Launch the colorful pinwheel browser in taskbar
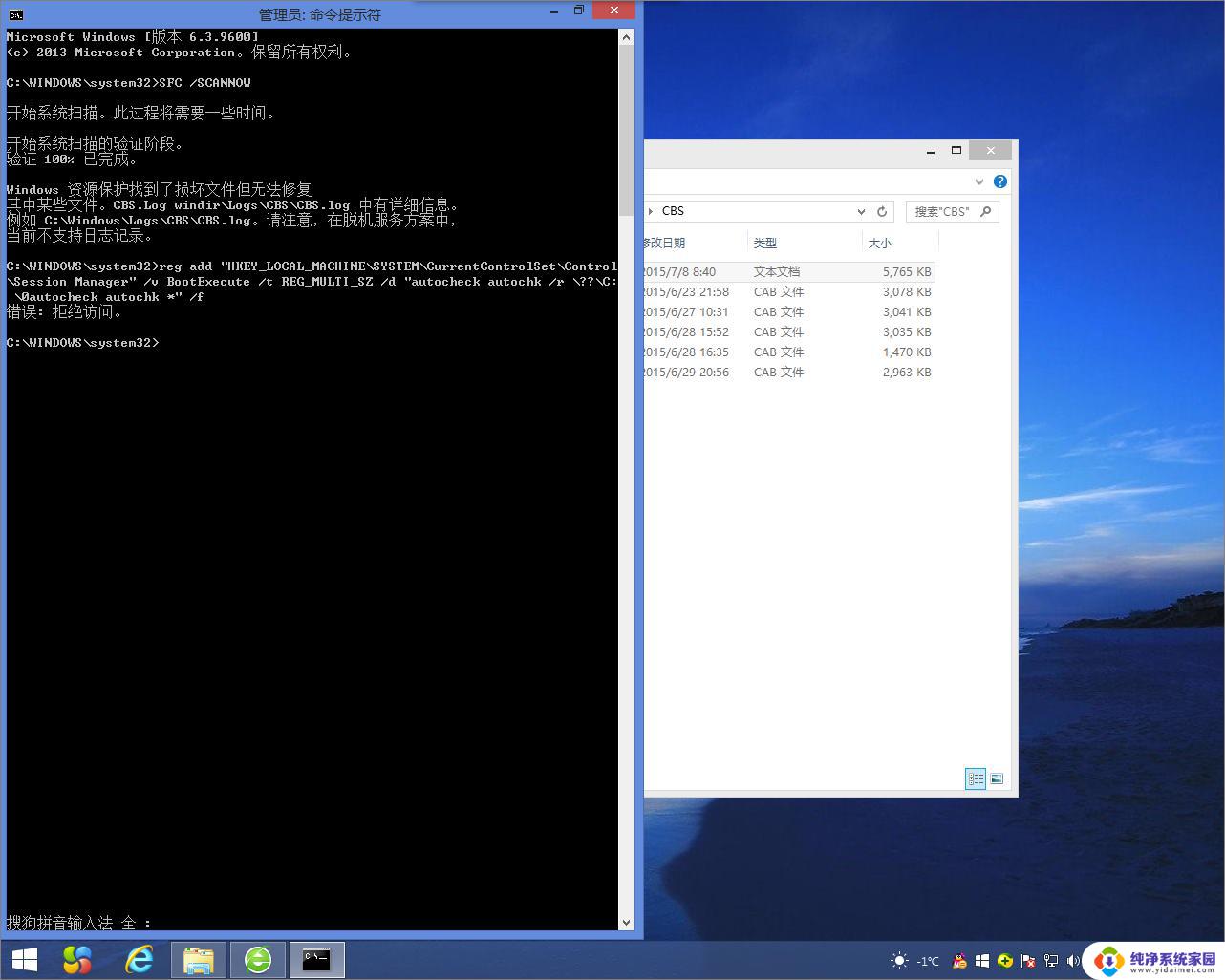This screenshot has width=1225, height=980. click(77, 960)
